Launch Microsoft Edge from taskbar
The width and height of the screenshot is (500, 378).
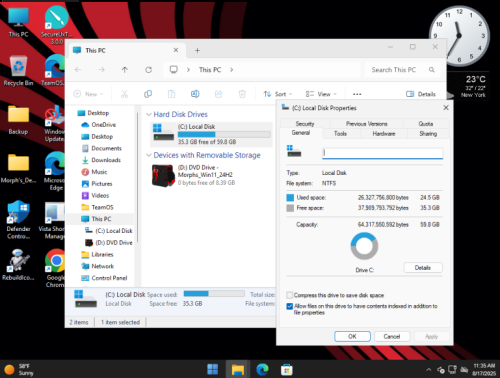click(262, 369)
